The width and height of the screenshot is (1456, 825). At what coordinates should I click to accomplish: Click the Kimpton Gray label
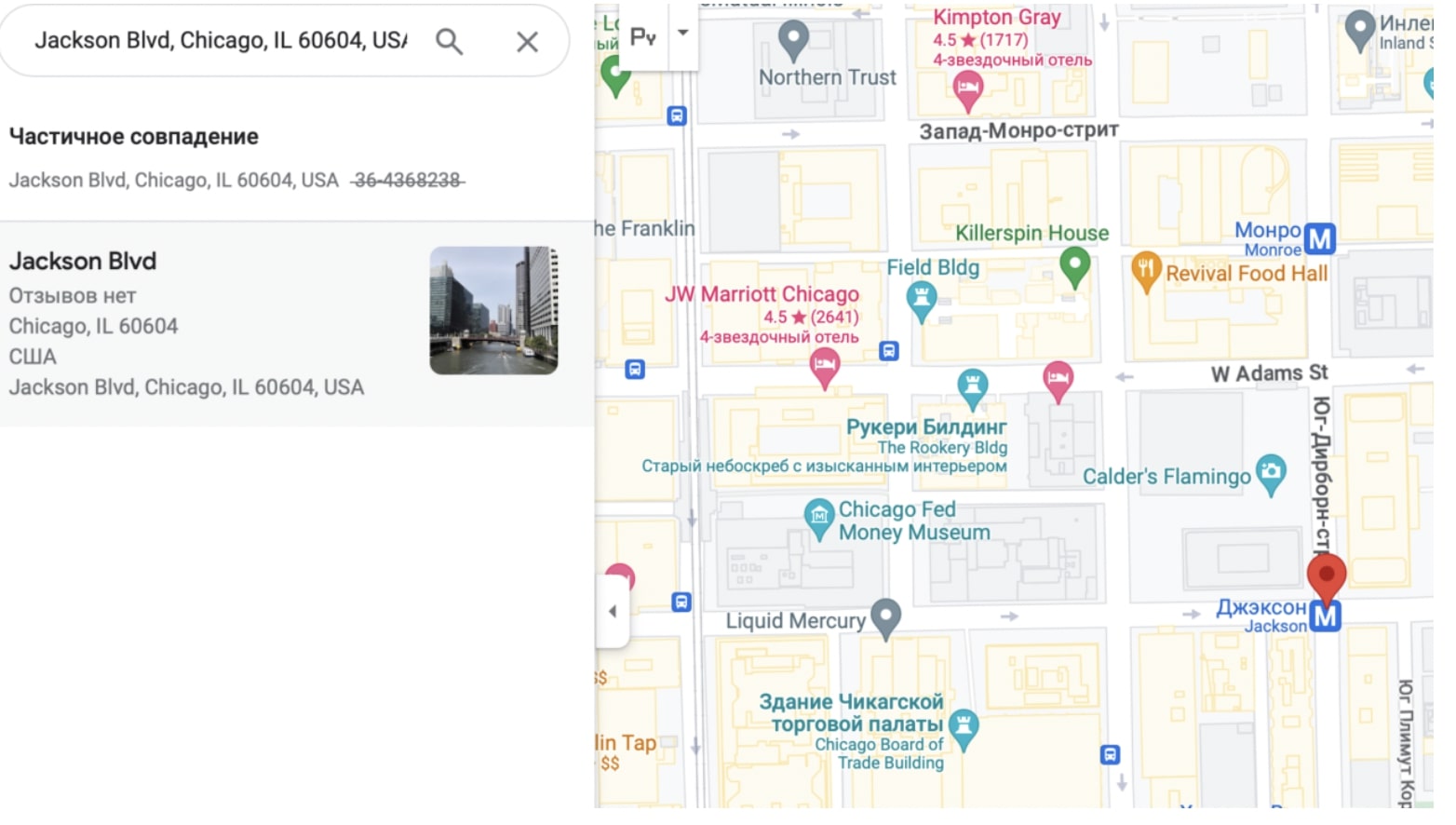[997, 18]
